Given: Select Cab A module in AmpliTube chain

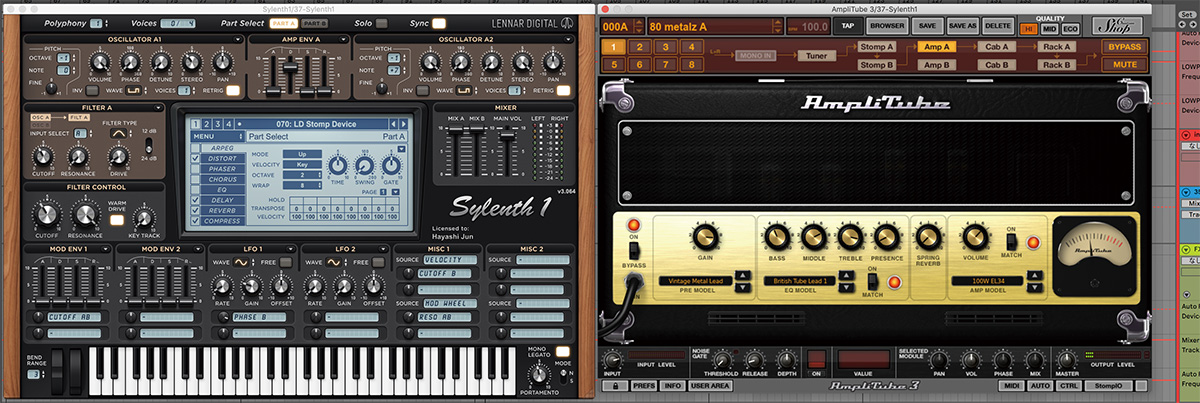Looking at the screenshot, I should pyautogui.click(x=995, y=47).
